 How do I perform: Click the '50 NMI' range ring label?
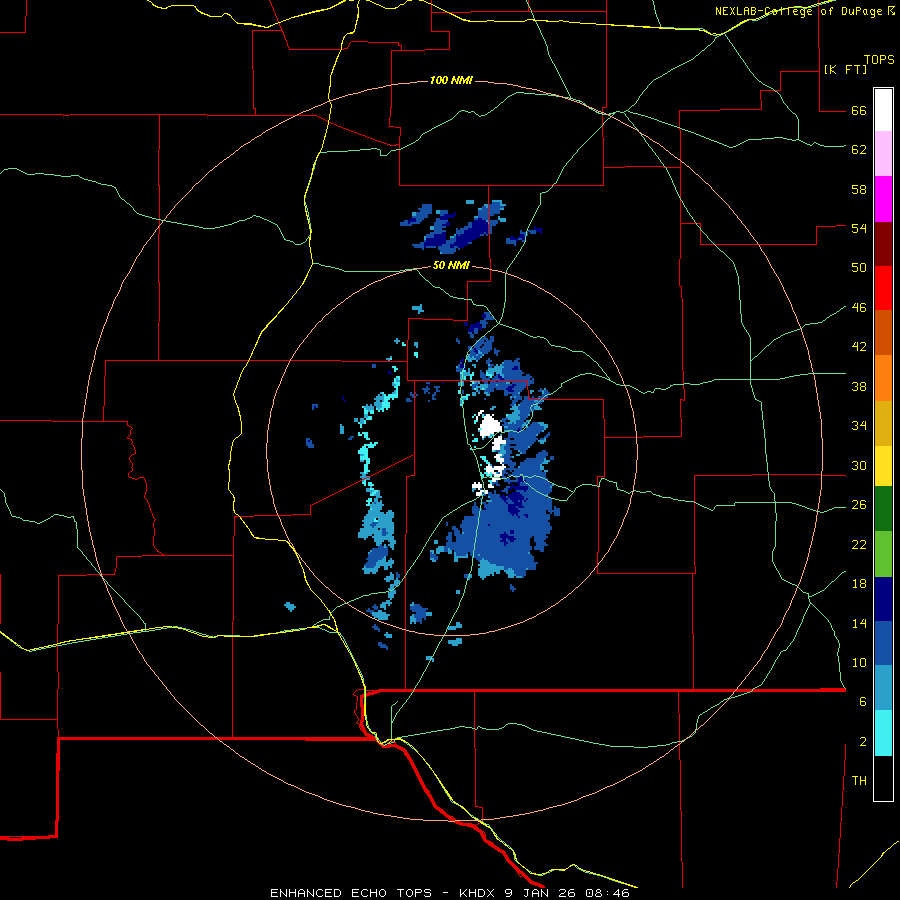tap(451, 265)
